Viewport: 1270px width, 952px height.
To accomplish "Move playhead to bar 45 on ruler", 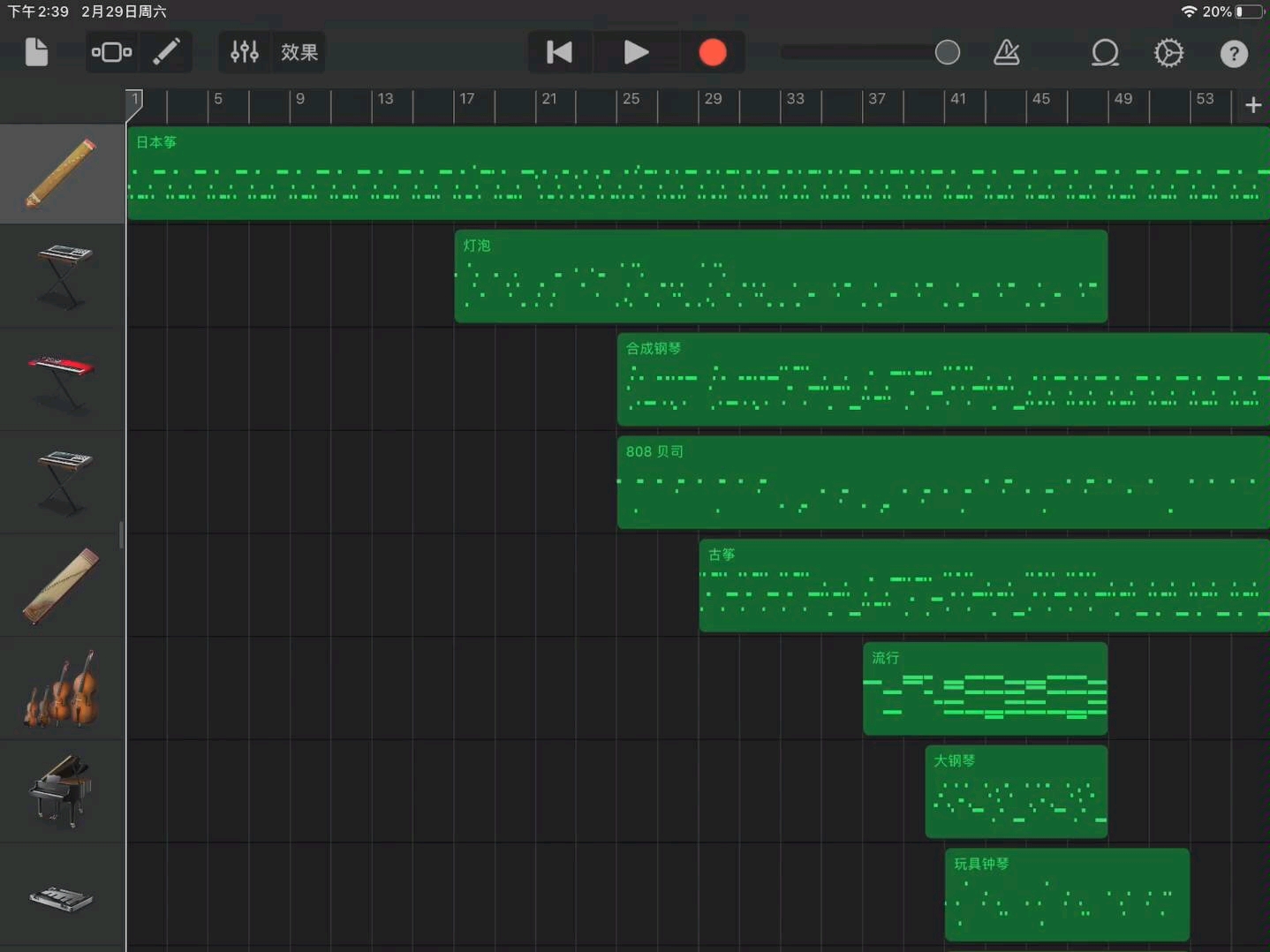I will pos(1041,99).
